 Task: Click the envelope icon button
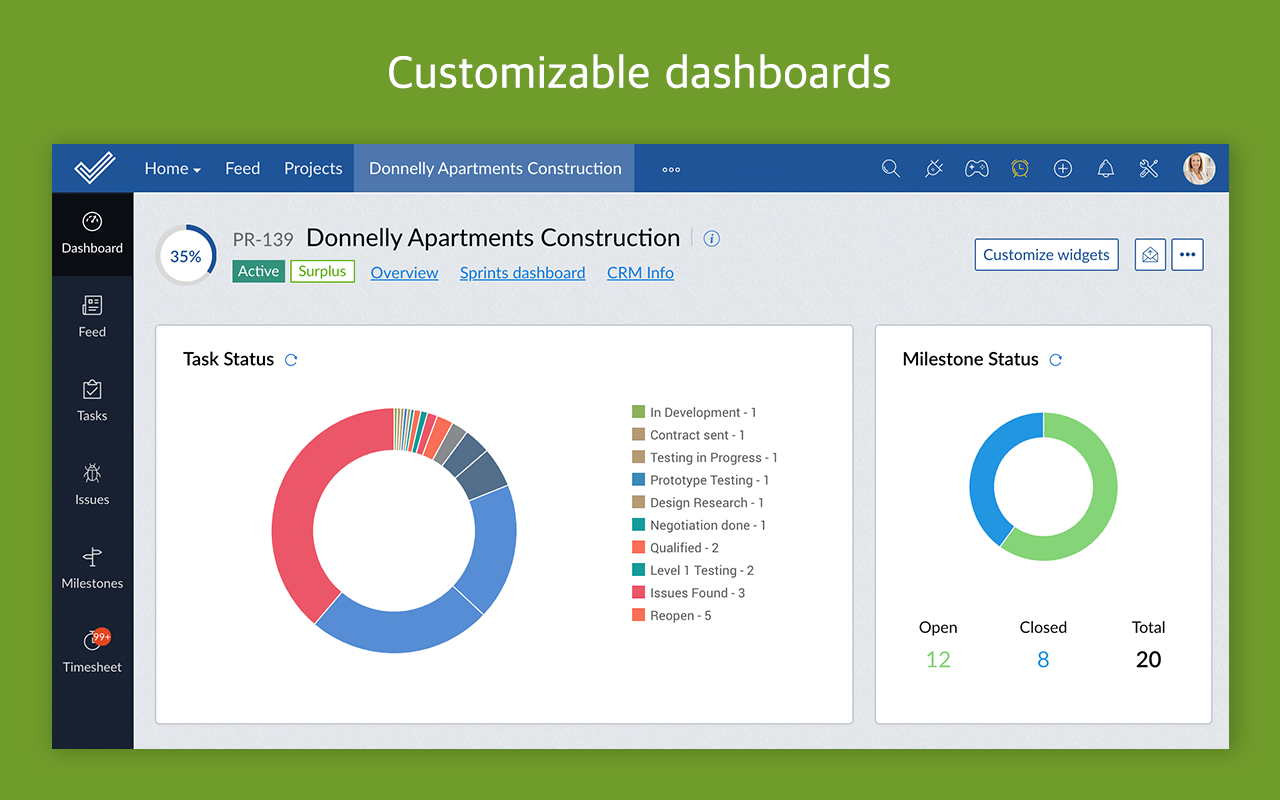pos(1150,255)
